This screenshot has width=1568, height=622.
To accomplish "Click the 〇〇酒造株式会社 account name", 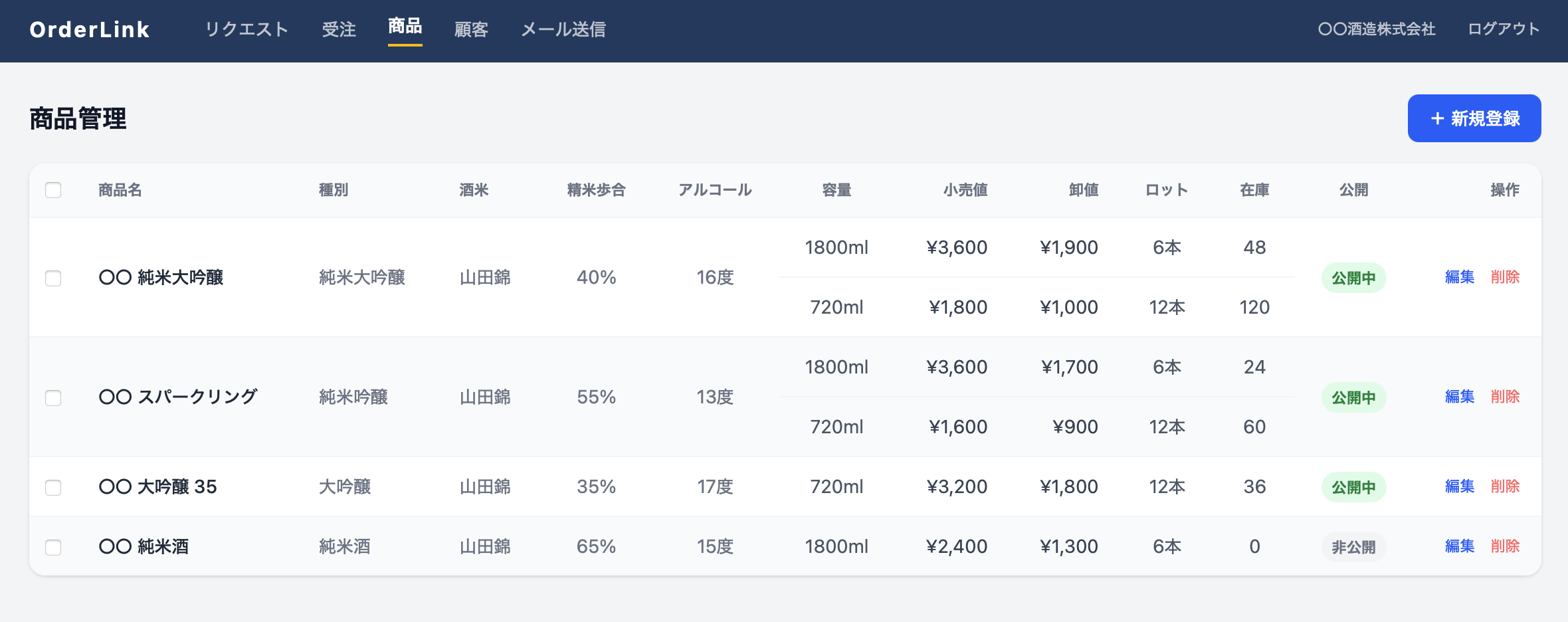I will (1377, 29).
